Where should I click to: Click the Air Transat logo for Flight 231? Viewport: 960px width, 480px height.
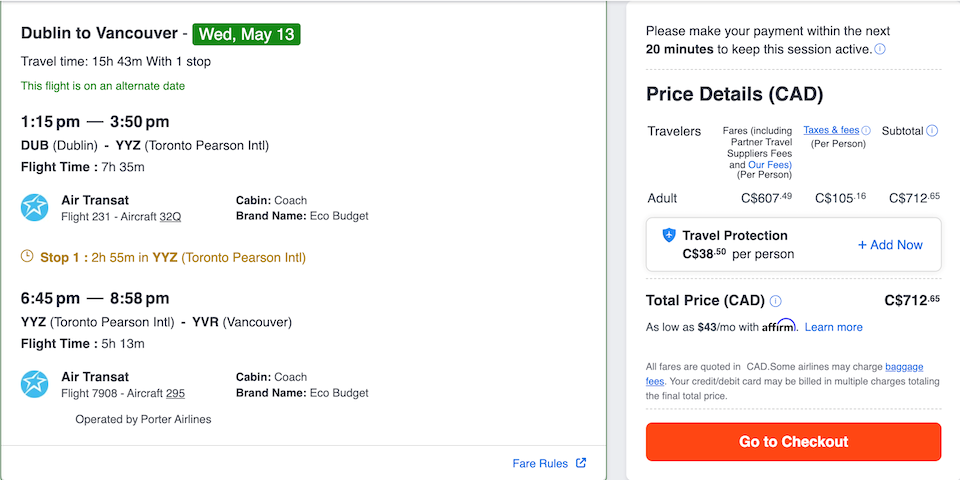(x=35, y=207)
